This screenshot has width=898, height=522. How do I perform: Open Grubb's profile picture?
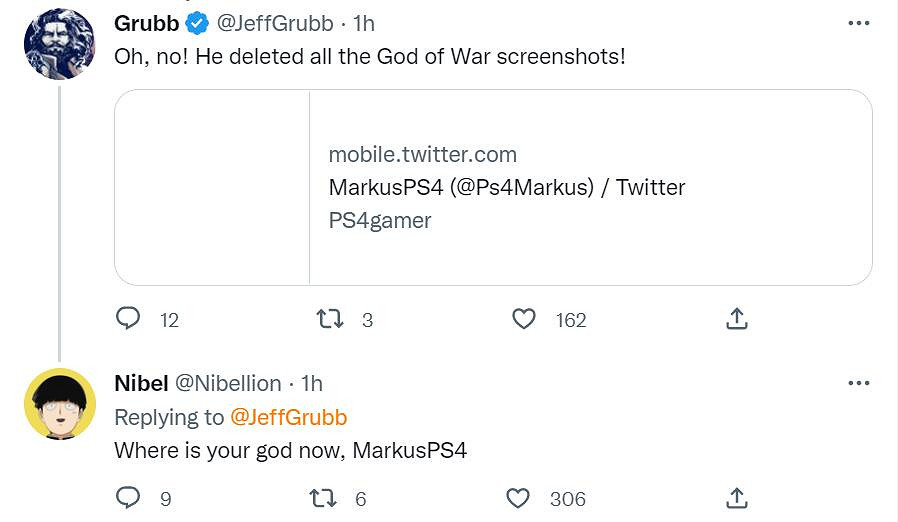tap(59, 43)
